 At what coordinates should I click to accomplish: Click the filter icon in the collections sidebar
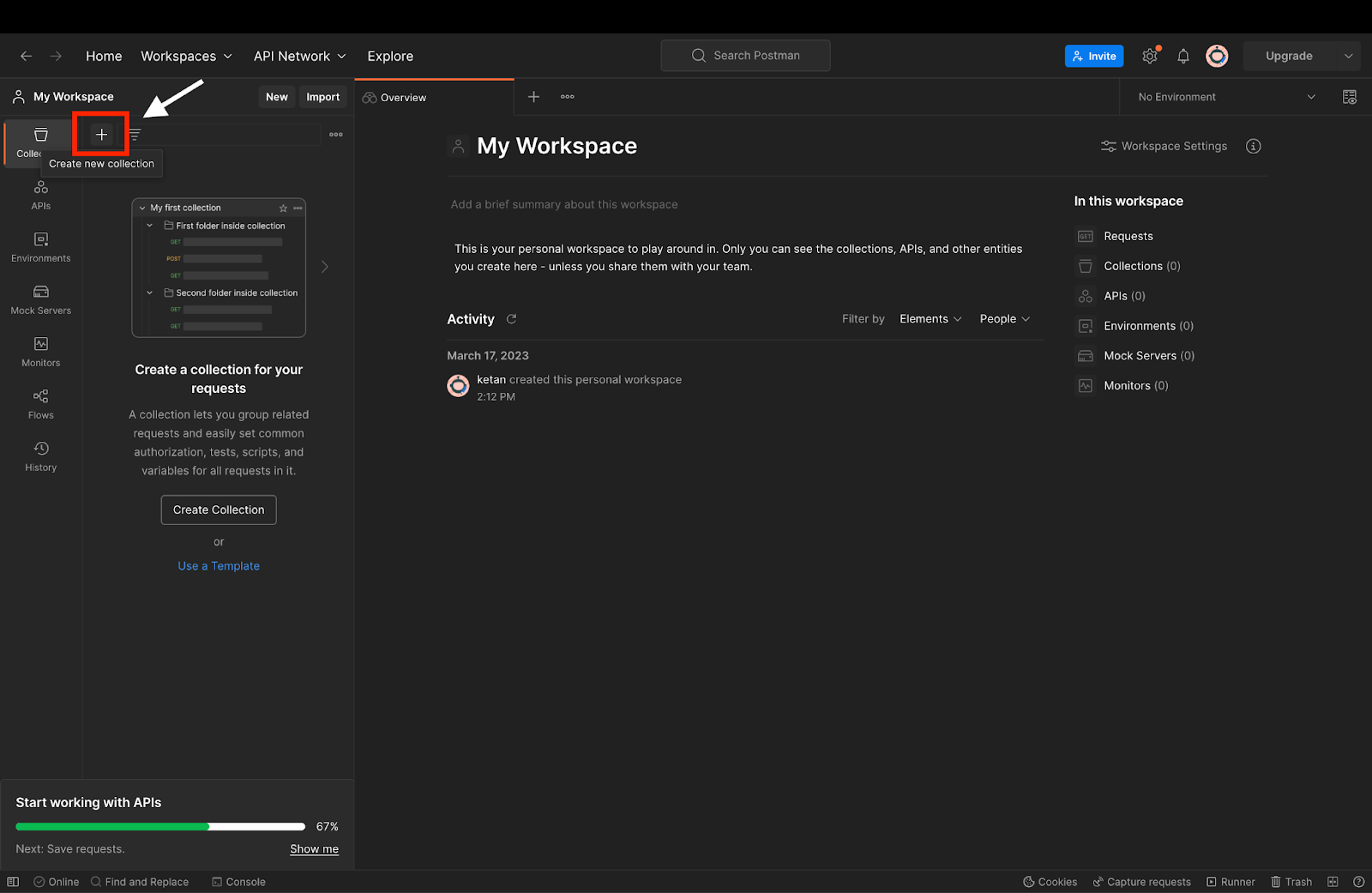[x=135, y=135]
